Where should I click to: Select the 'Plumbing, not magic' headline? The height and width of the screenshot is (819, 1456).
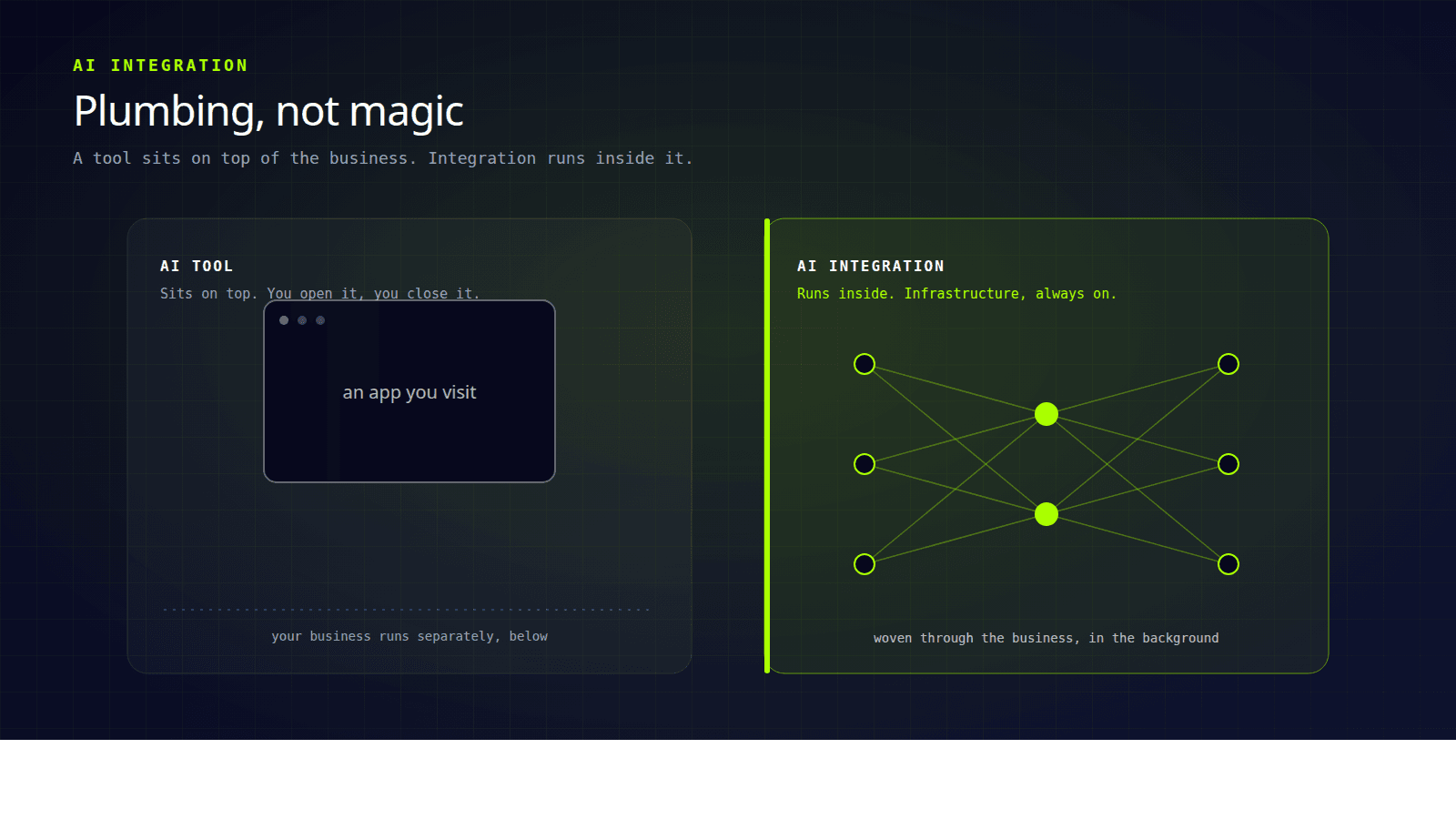(x=268, y=111)
